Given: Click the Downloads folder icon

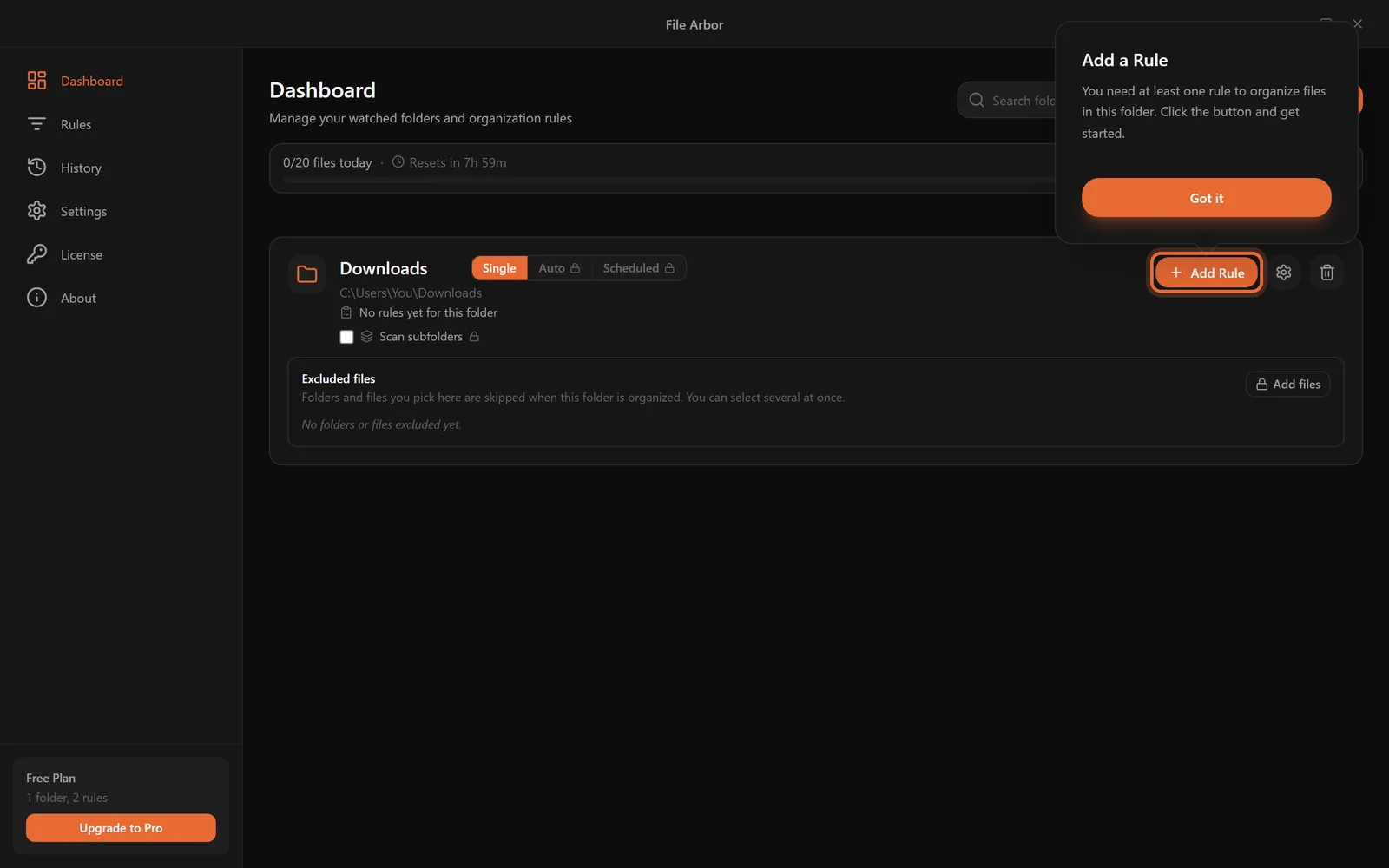Looking at the screenshot, I should click(x=307, y=274).
